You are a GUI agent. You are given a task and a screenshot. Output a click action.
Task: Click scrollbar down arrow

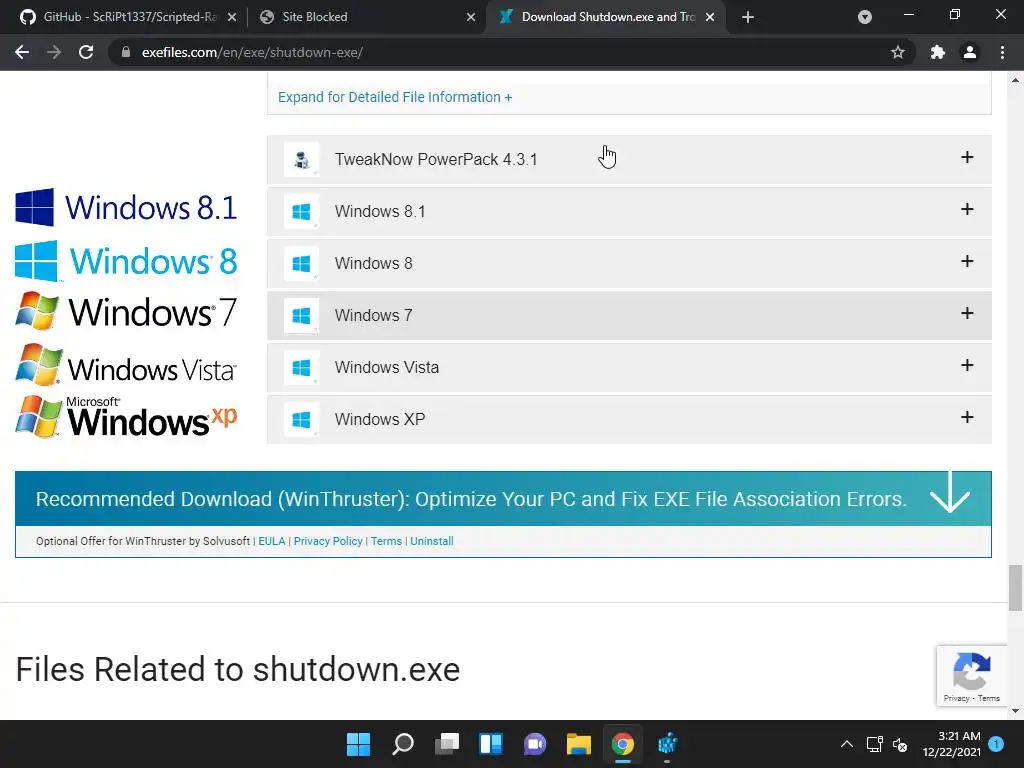coord(1015,711)
